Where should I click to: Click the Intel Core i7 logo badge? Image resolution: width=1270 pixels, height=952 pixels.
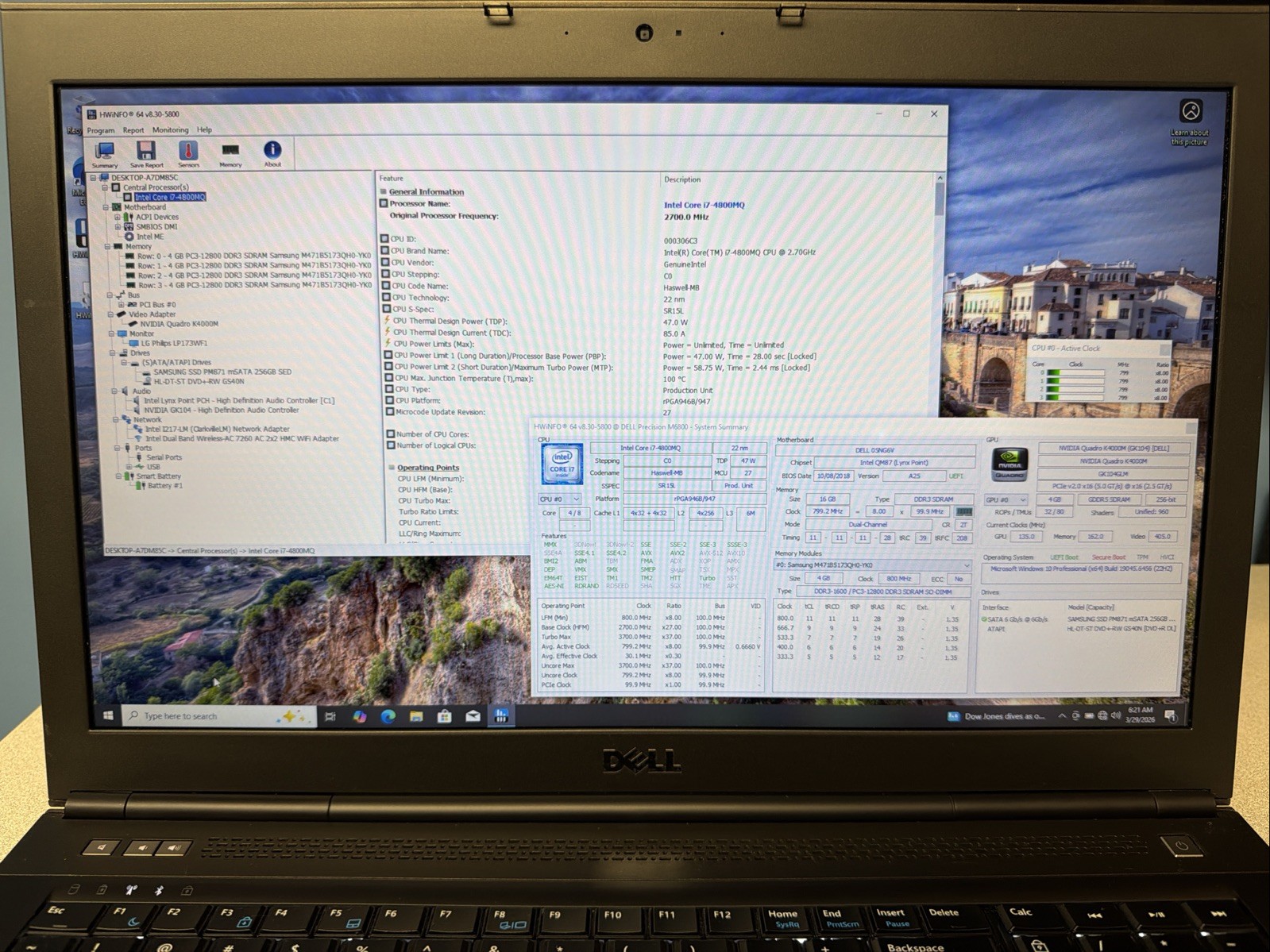(x=562, y=464)
